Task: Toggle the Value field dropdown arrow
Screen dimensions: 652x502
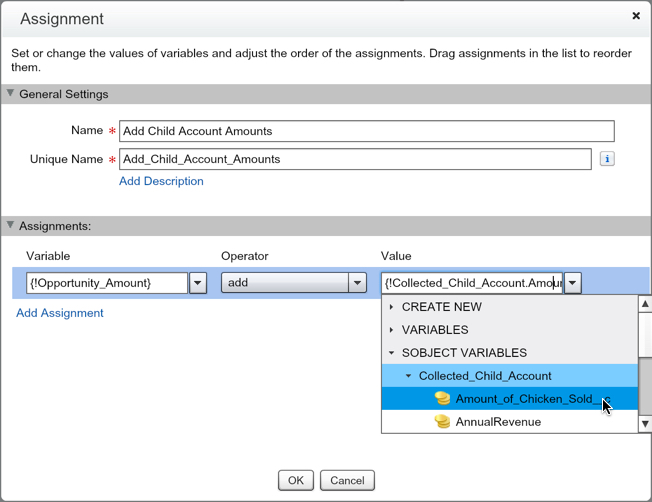Action: pos(572,283)
